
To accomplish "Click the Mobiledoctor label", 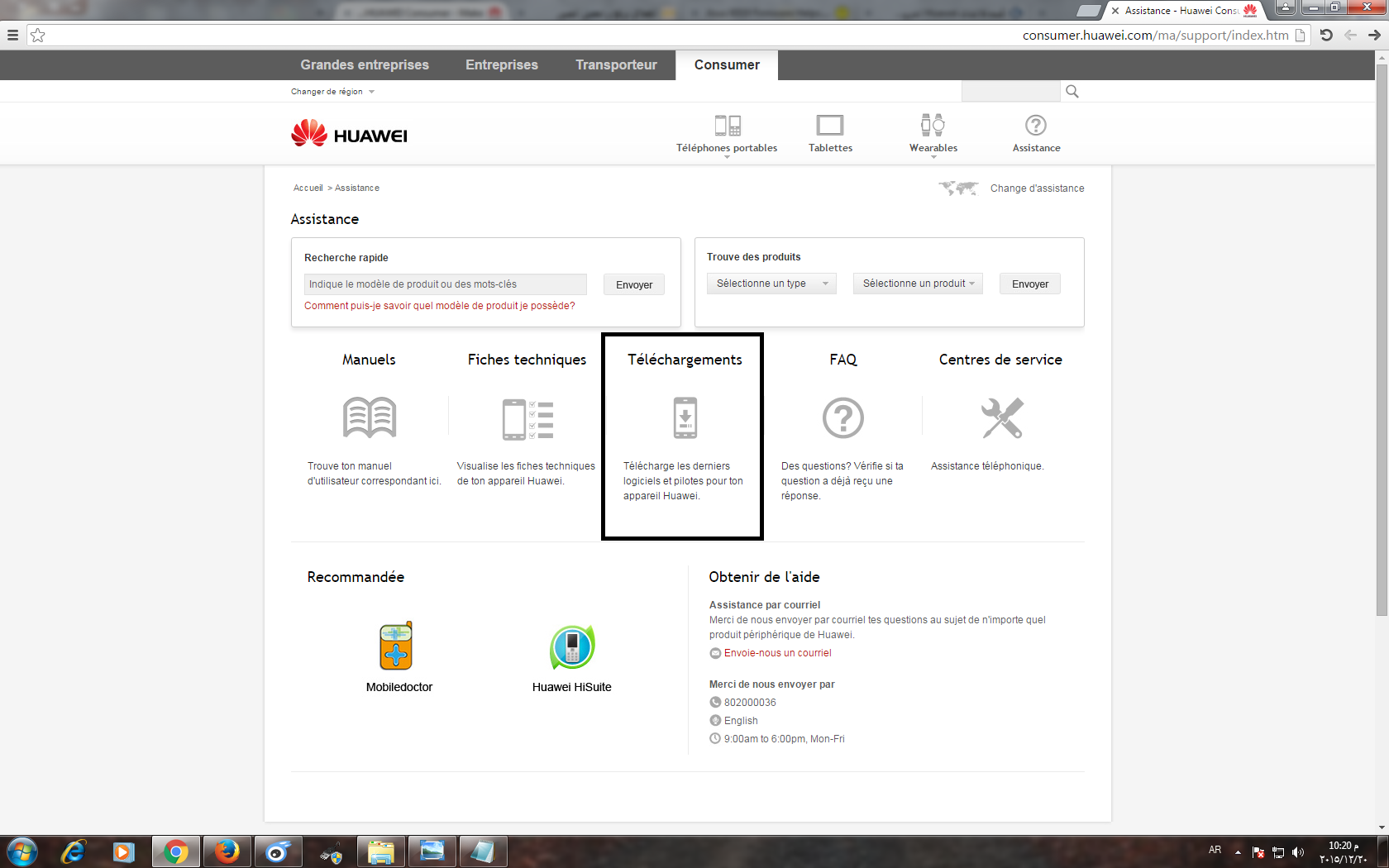I will click(x=399, y=687).
